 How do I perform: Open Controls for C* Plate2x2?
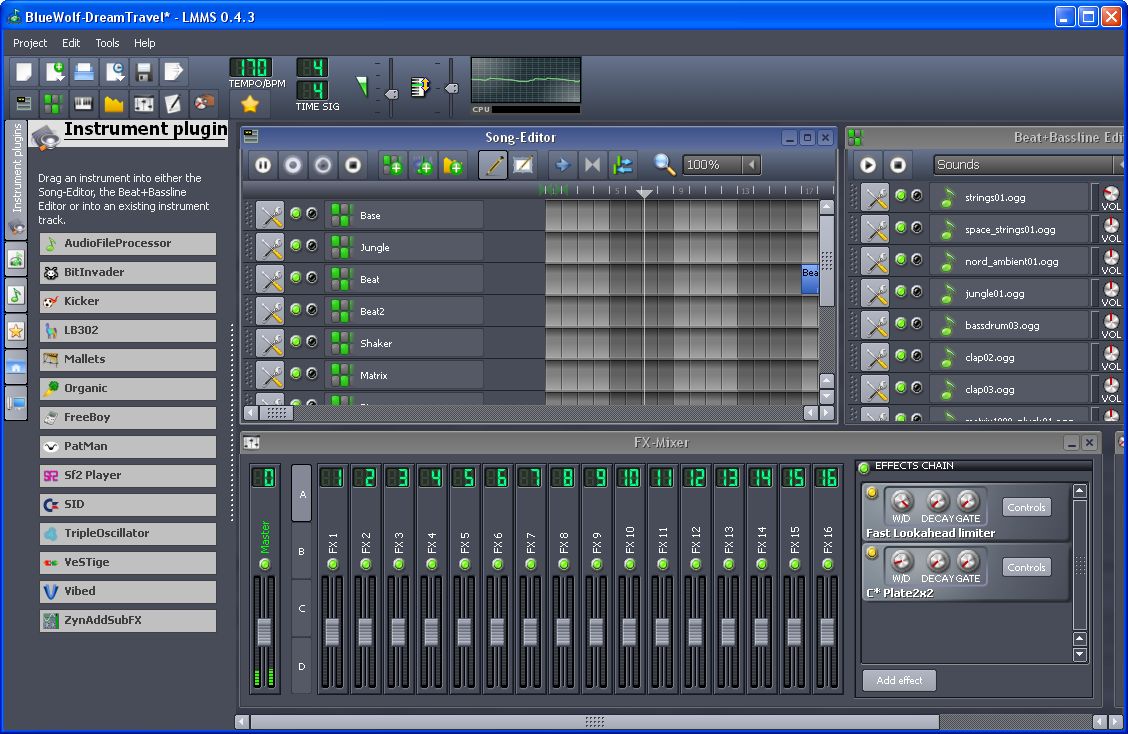coord(1027,567)
